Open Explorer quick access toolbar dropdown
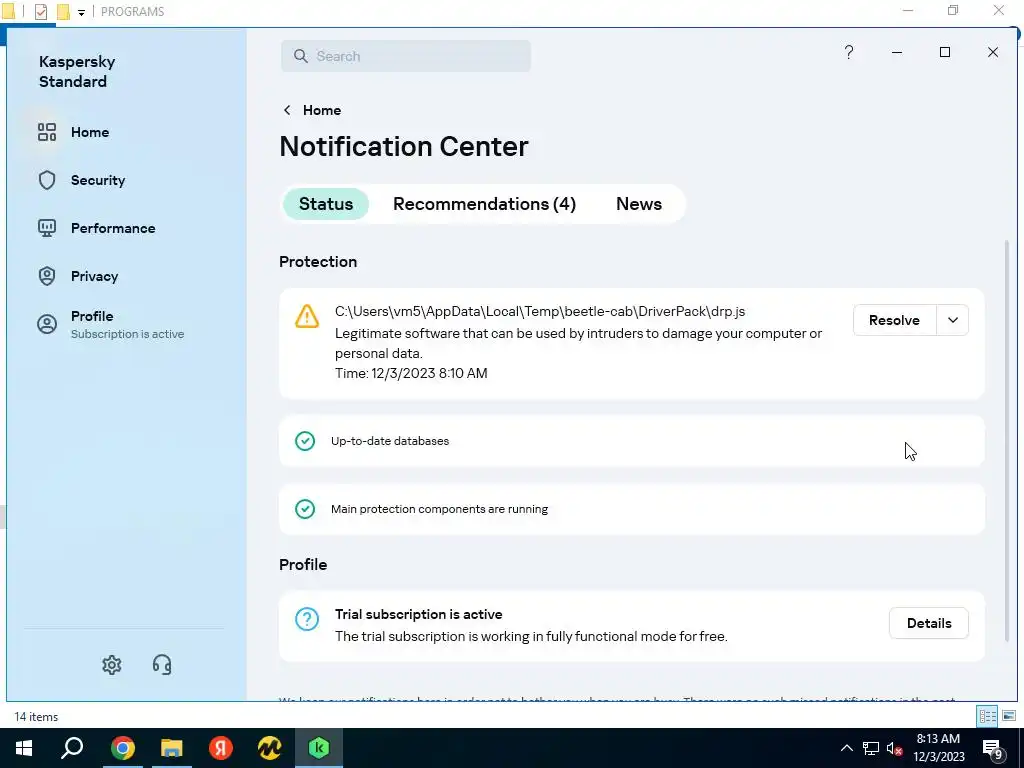1024x768 pixels. click(x=82, y=12)
